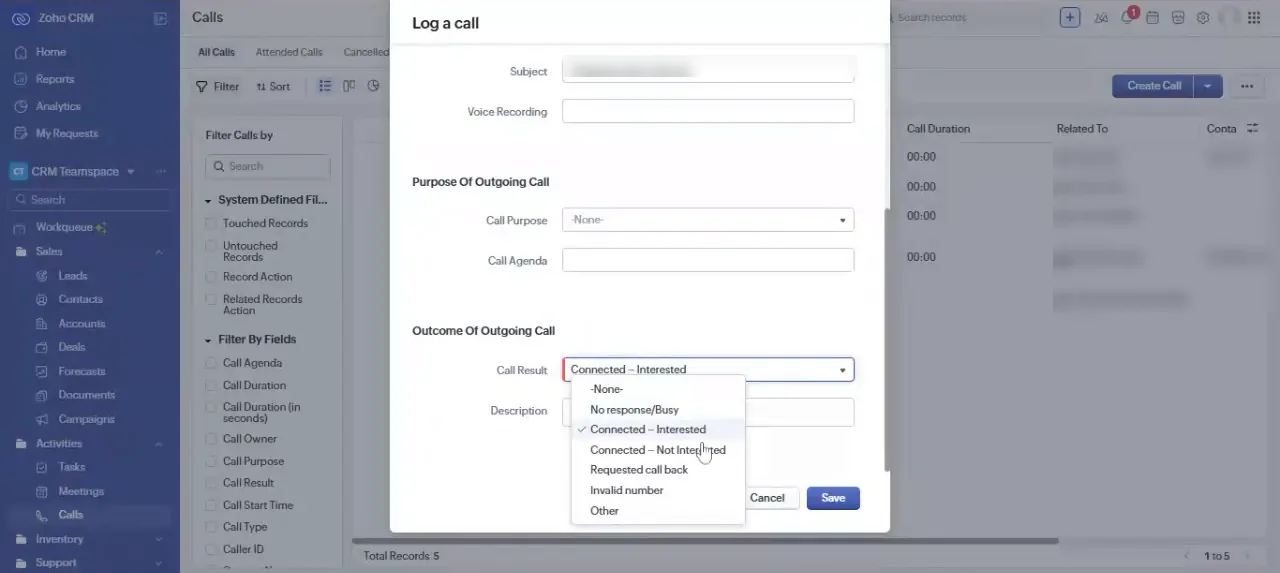Switch to Attended Calls tab
1280x573 pixels.
(x=289, y=52)
